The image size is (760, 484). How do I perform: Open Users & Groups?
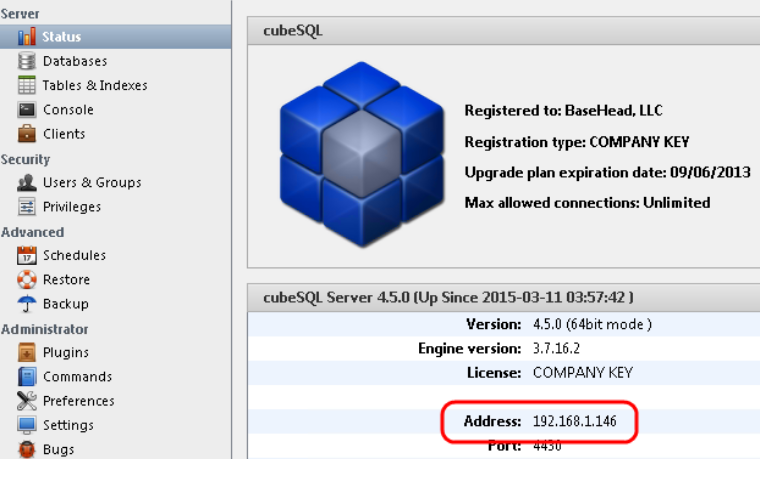coord(92,182)
